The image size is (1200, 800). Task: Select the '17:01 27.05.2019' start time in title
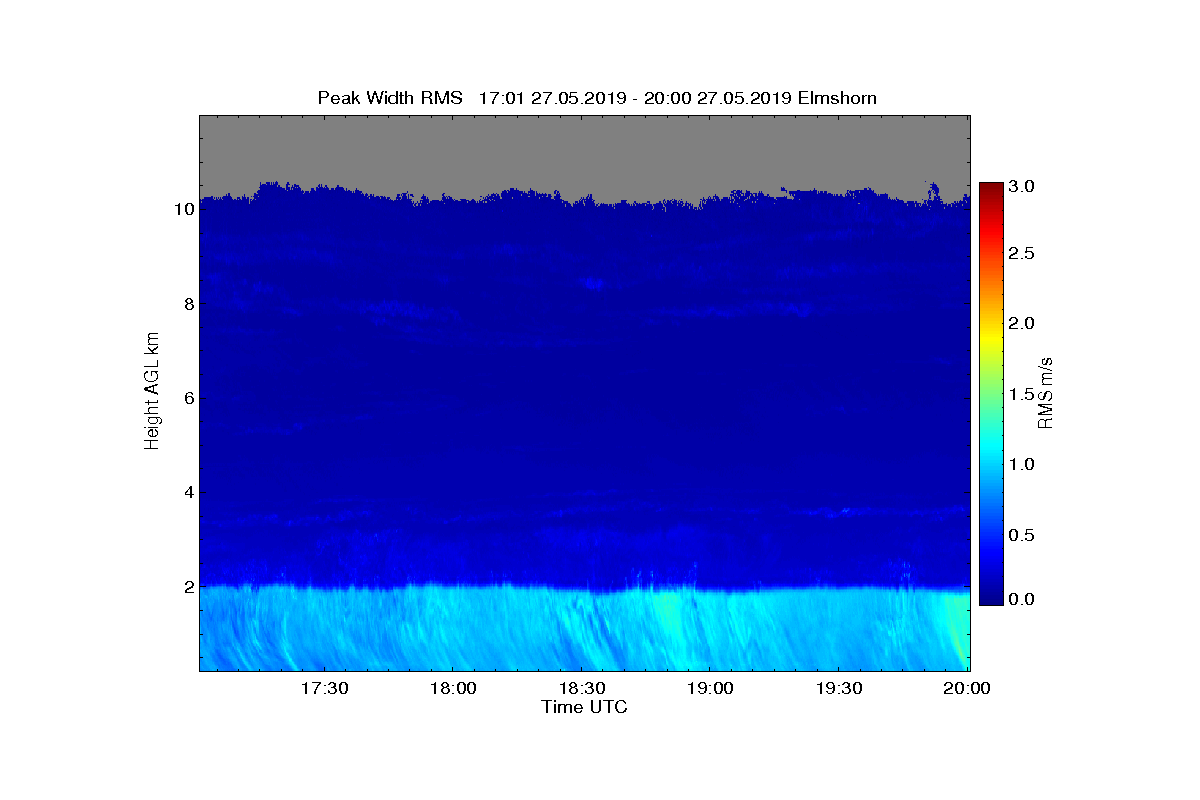pyautogui.click(x=553, y=97)
